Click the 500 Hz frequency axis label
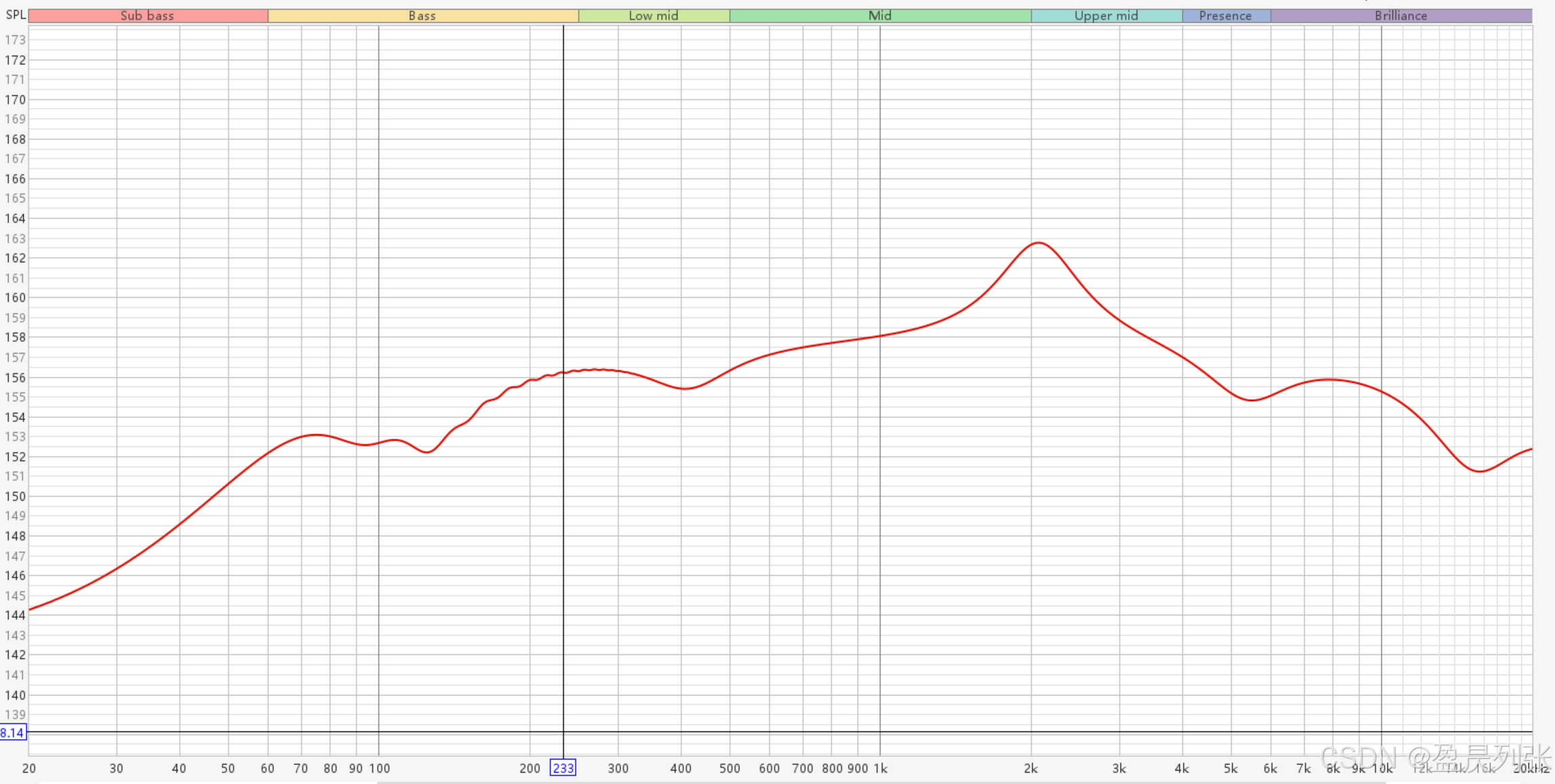Screen dimensions: 1555x784 pos(729,768)
